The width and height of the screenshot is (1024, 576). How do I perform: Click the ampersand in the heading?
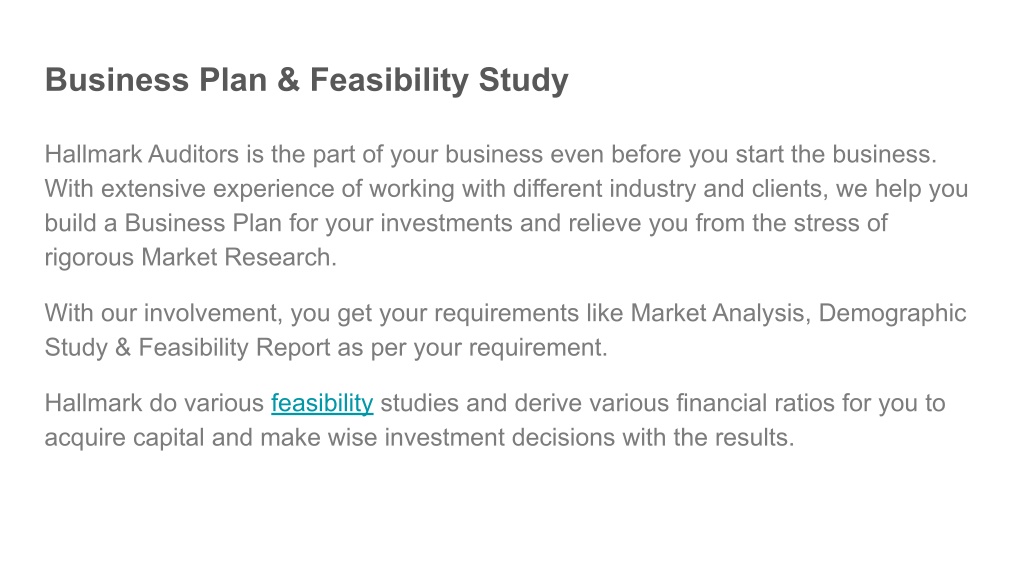coord(288,80)
